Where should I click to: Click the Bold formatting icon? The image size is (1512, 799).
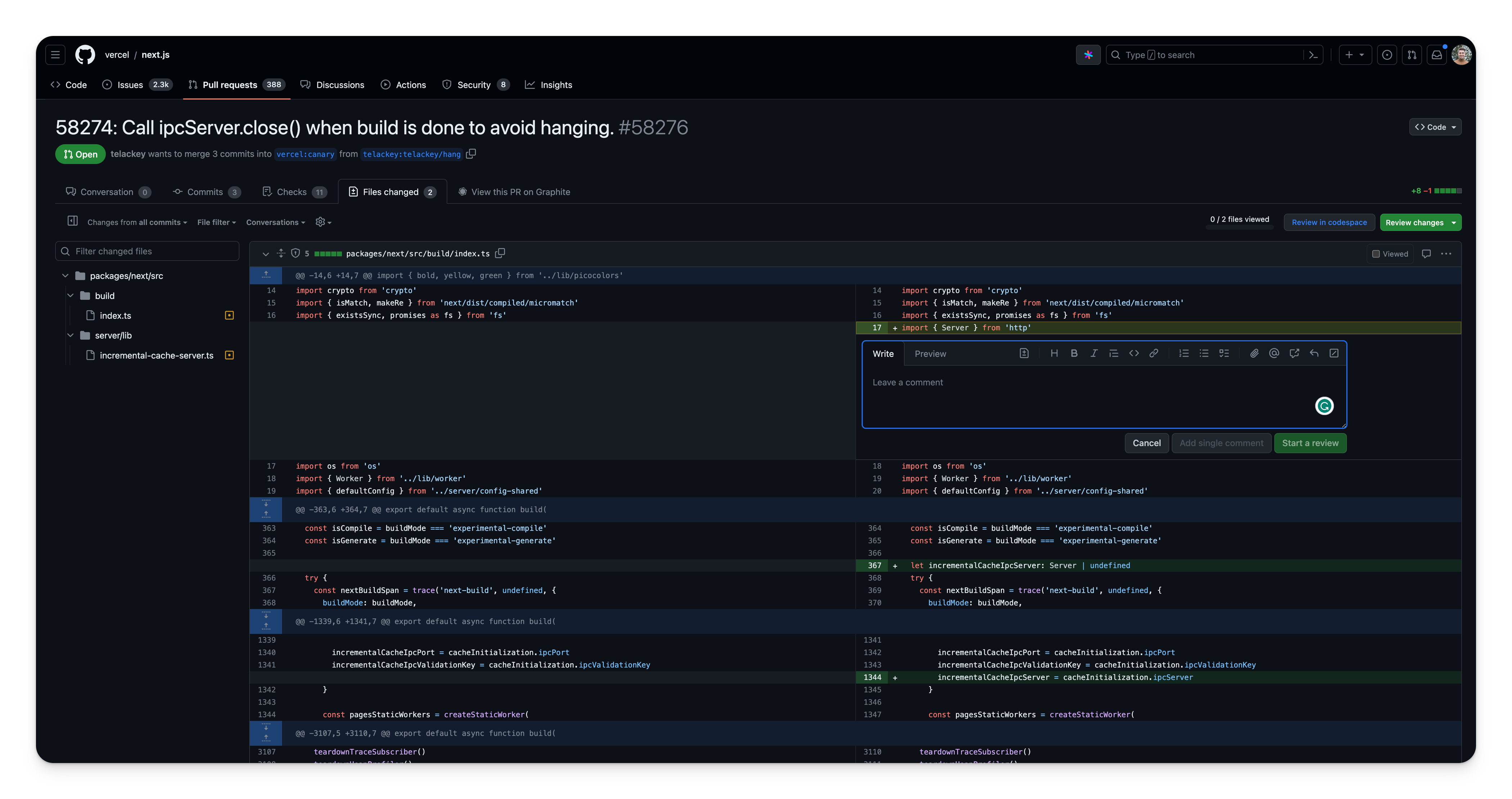1074,353
